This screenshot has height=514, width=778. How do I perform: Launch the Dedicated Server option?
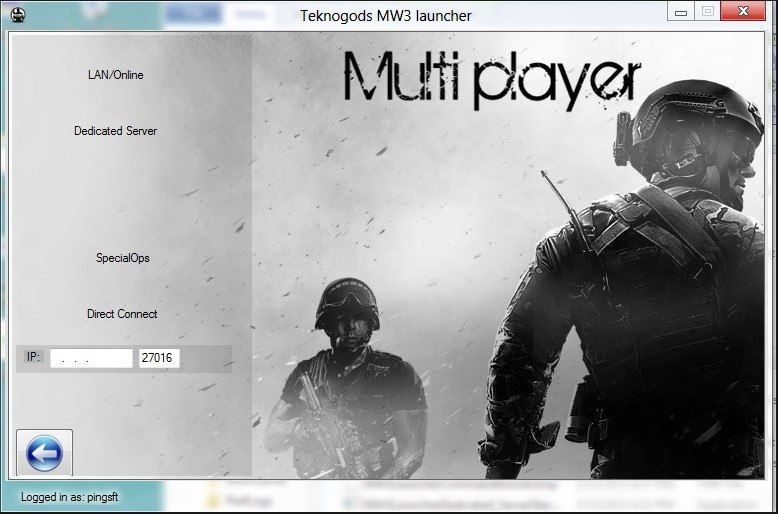[x=116, y=131]
